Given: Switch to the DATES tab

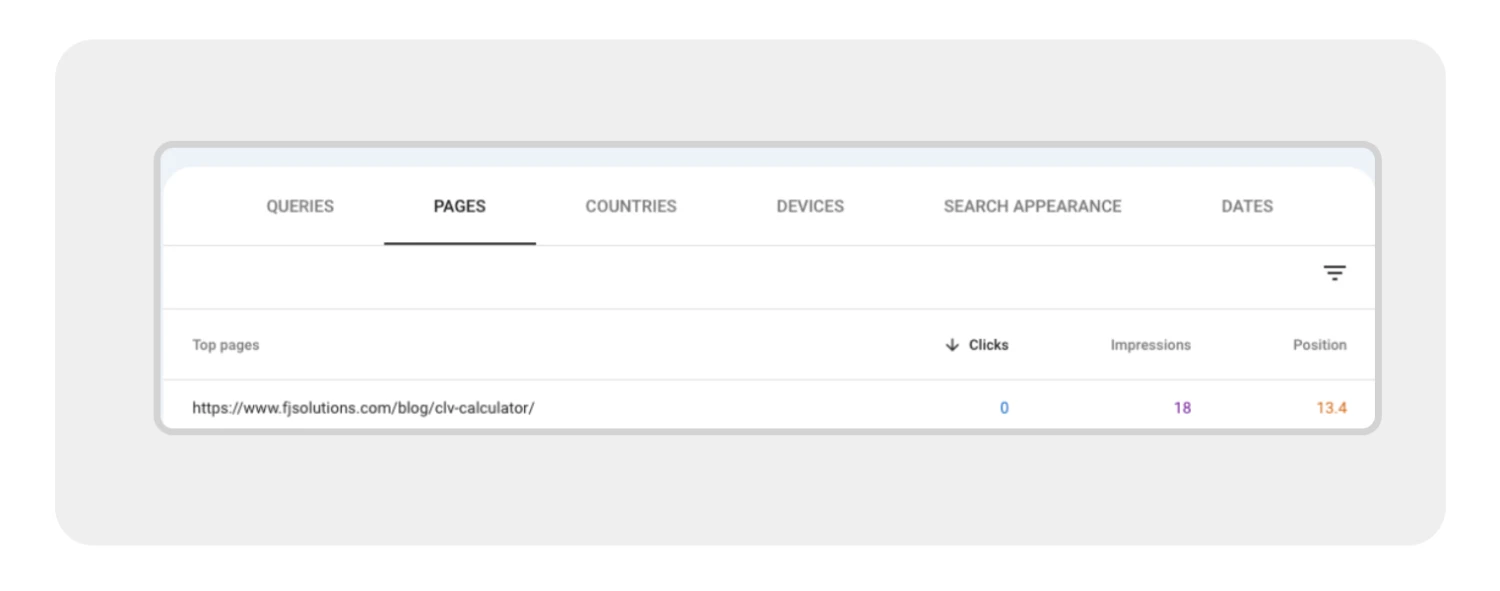Looking at the screenshot, I should click(x=1247, y=206).
